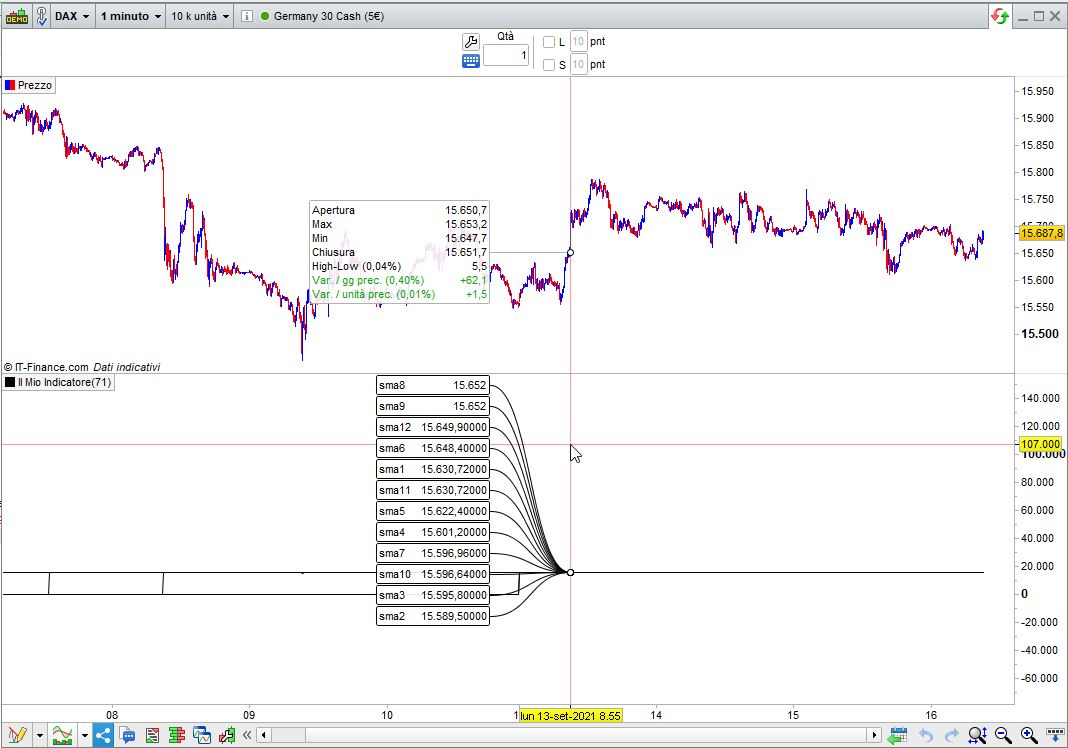This screenshot has height=748, width=1068.
Task: Enable the S order checkbox
Action: [548, 65]
